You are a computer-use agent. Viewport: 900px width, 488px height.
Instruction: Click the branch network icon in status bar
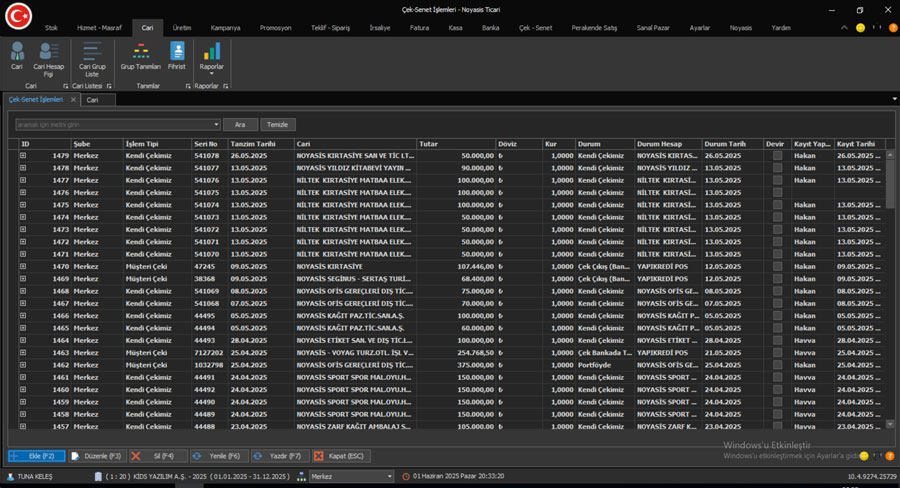[301, 477]
